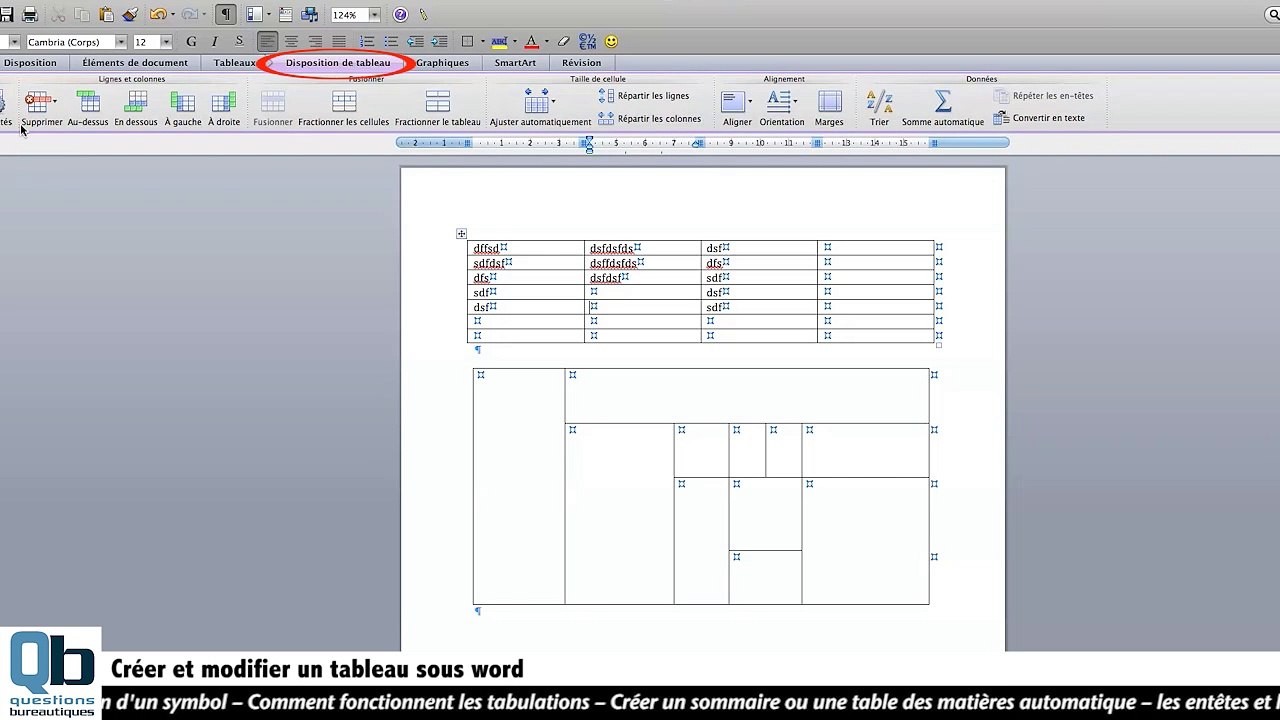Click the pencil icon beside Help
This screenshot has width=1280, height=720.
(x=423, y=15)
